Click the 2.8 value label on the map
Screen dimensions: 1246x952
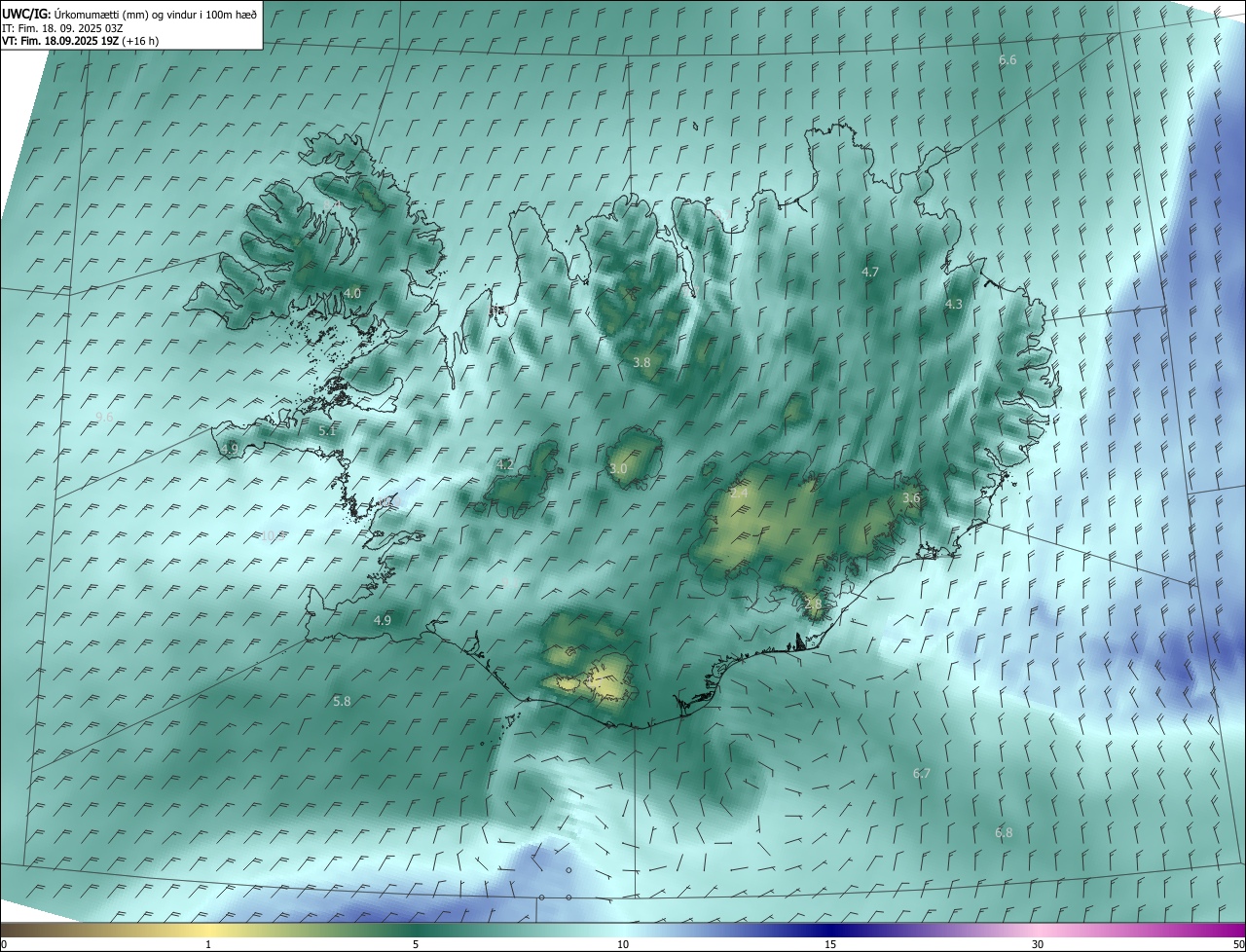(x=814, y=604)
